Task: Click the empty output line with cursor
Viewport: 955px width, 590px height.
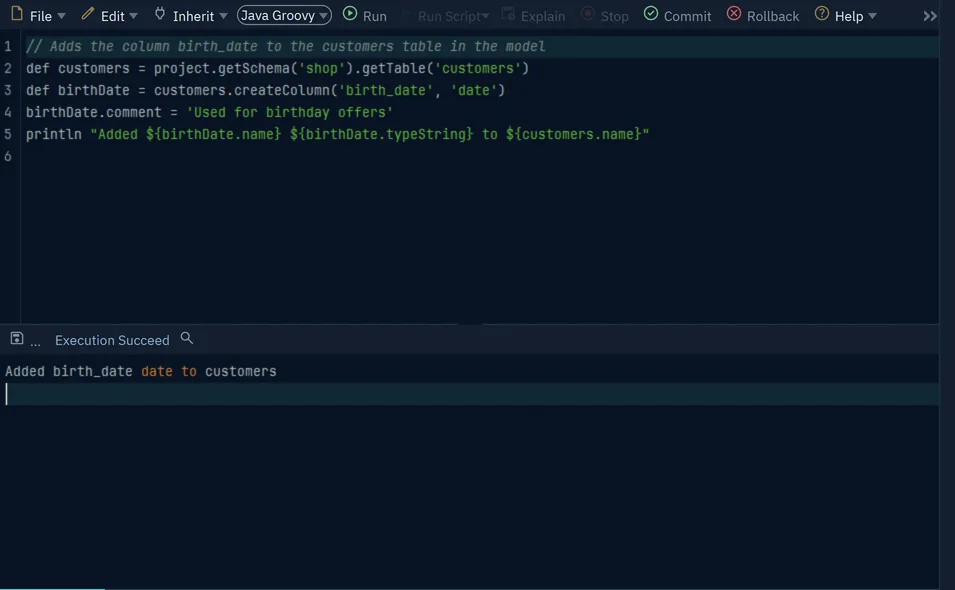Action: 470,394
